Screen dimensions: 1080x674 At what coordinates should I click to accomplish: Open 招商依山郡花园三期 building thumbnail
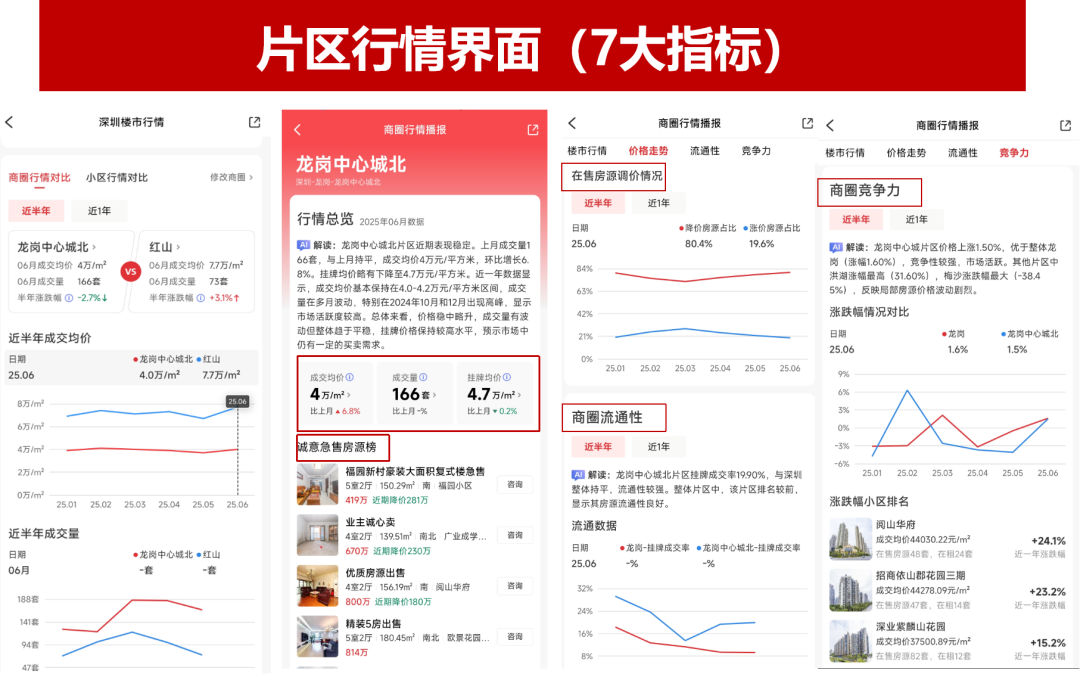click(850, 590)
